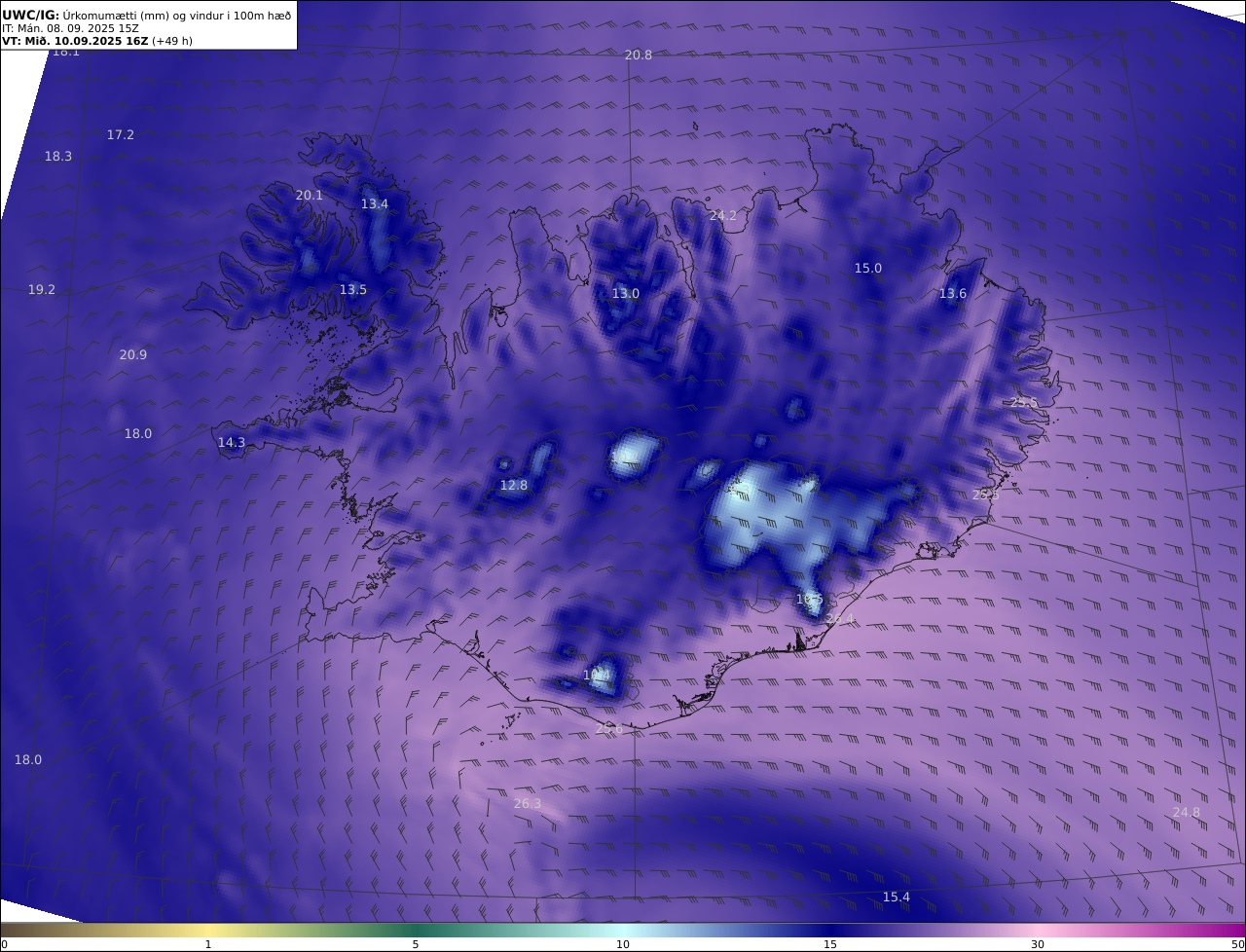Click the 17.2 value label
The image size is (1246, 952).
tap(121, 135)
